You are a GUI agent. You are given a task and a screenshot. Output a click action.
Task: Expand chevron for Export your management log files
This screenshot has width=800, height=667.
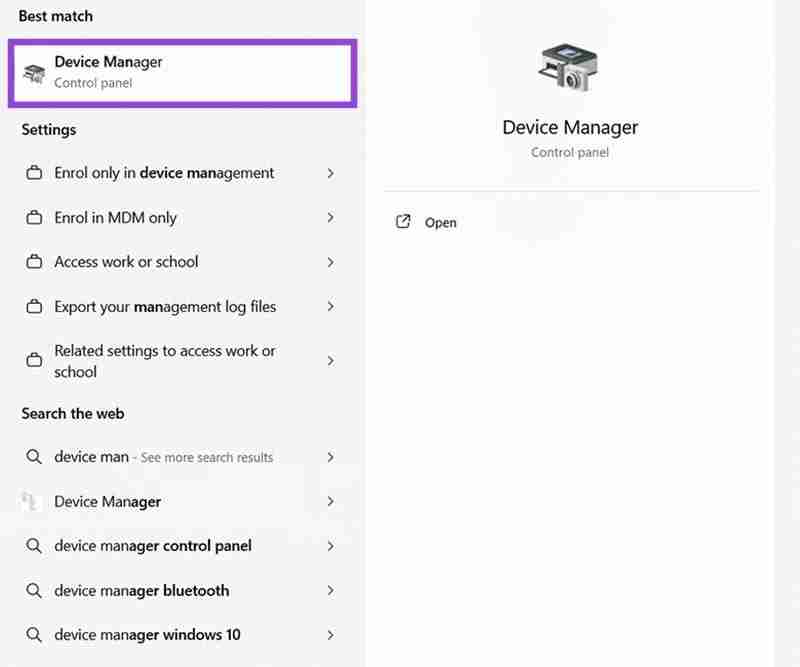tap(331, 306)
